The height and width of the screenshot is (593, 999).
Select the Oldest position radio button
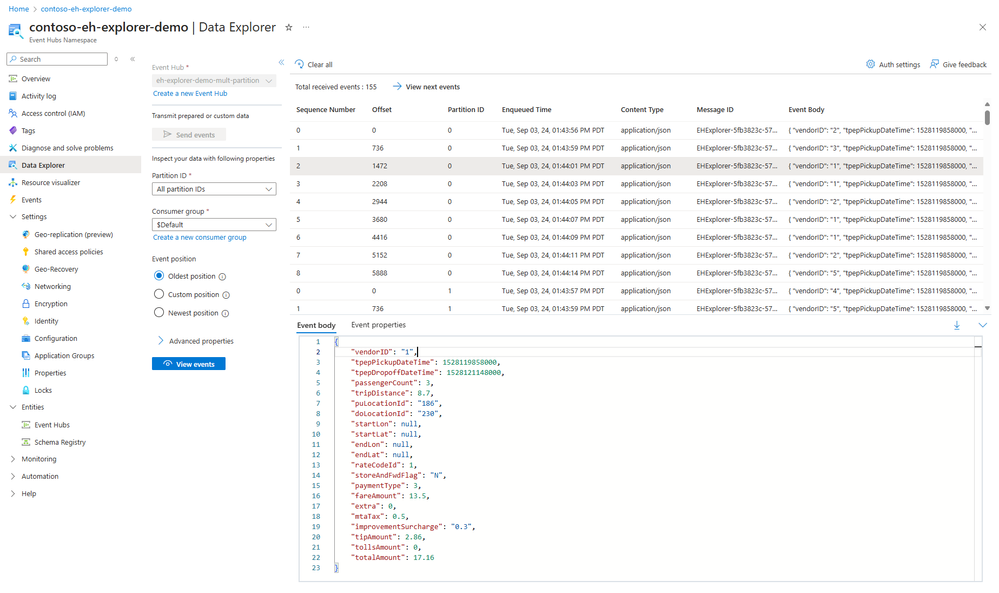(x=159, y=276)
